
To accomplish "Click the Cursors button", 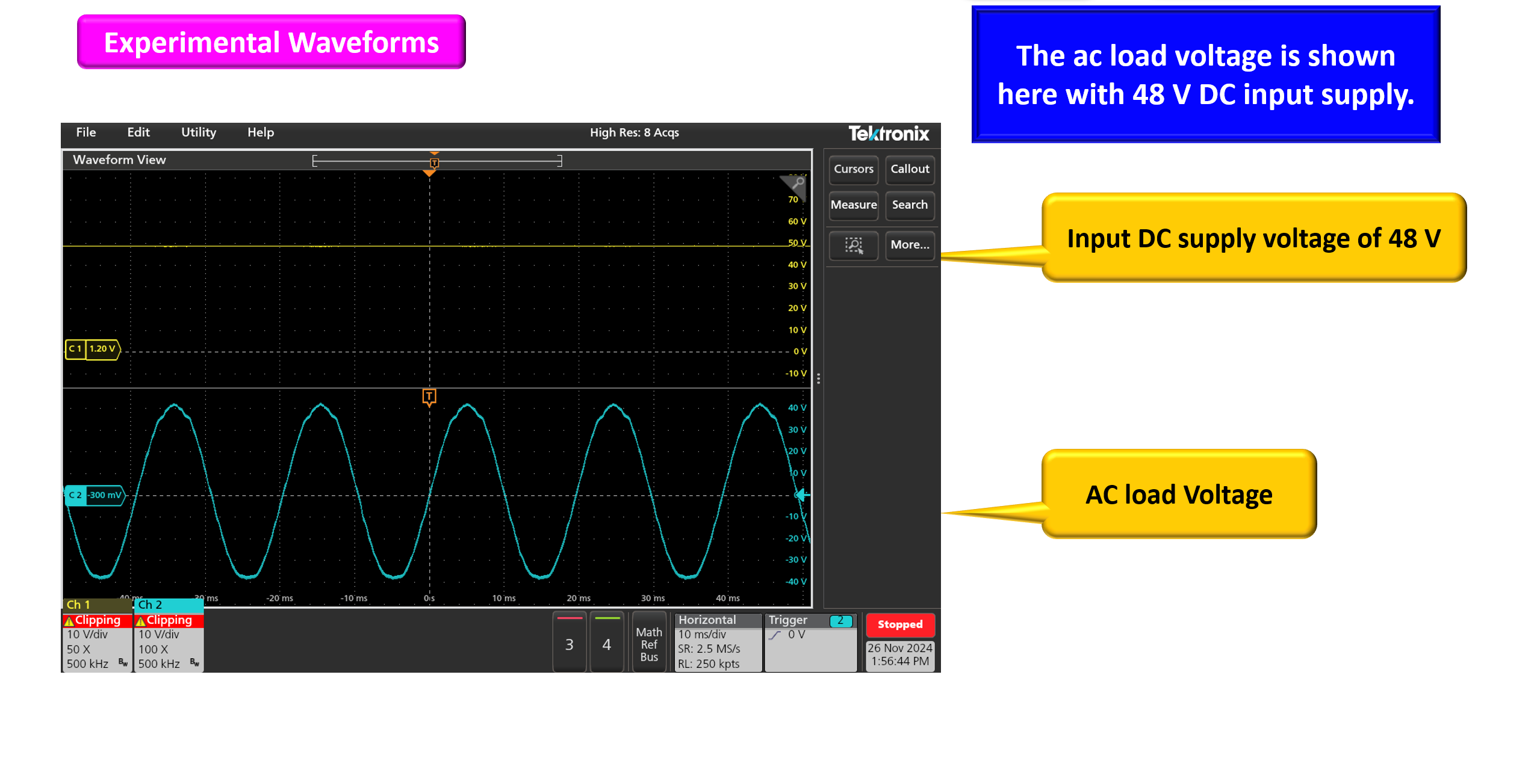I will pos(853,169).
